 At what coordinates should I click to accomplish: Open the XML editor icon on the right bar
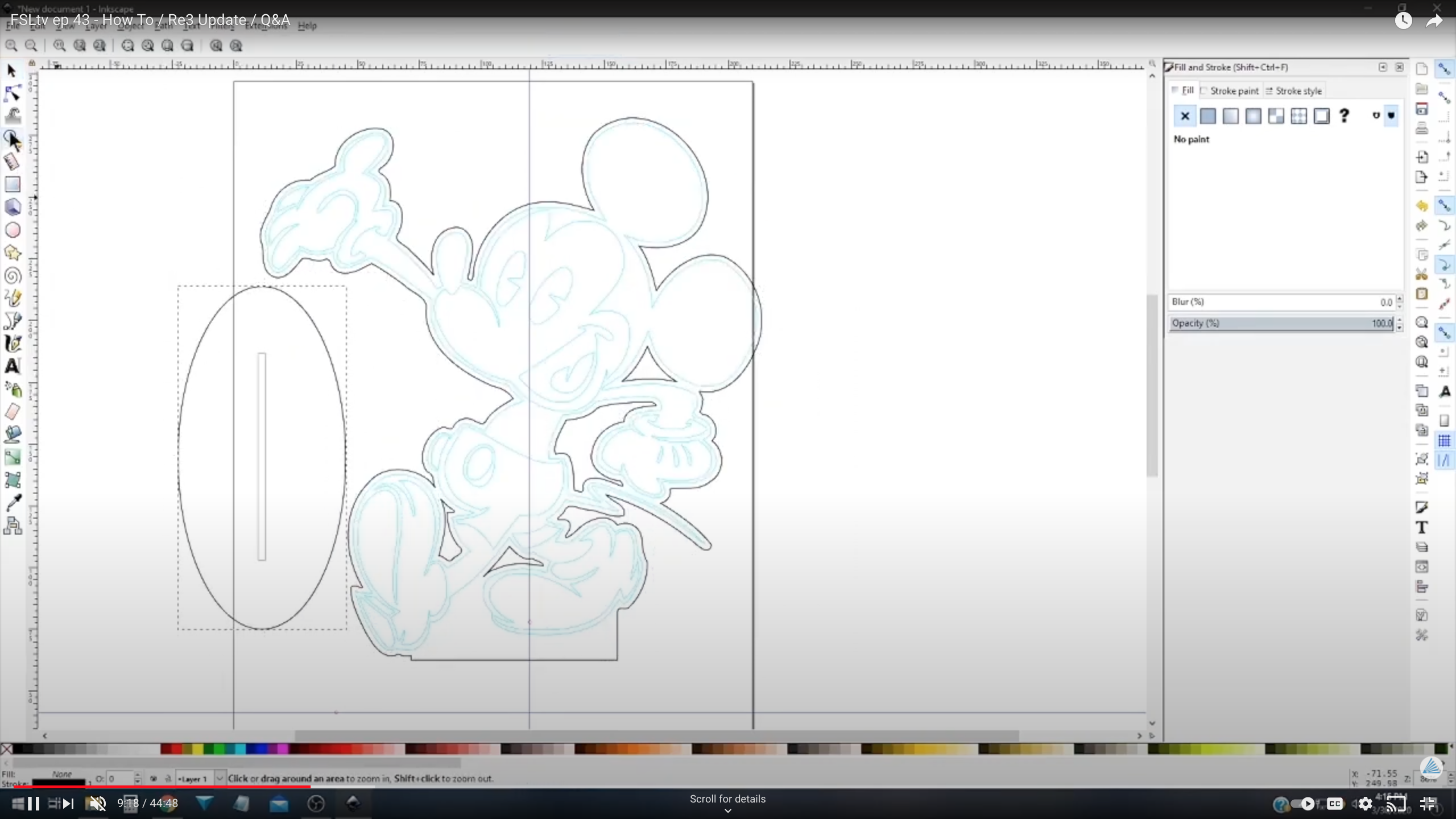click(x=1422, y=567)
